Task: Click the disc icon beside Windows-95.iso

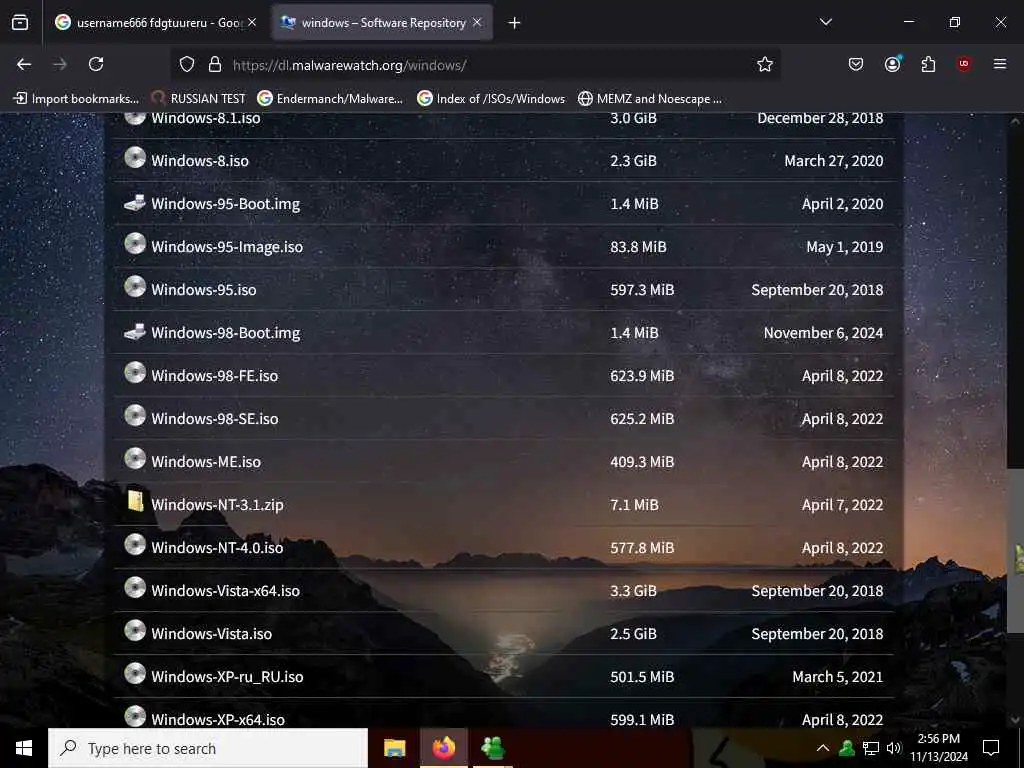Action: click(x=135, y=286)
